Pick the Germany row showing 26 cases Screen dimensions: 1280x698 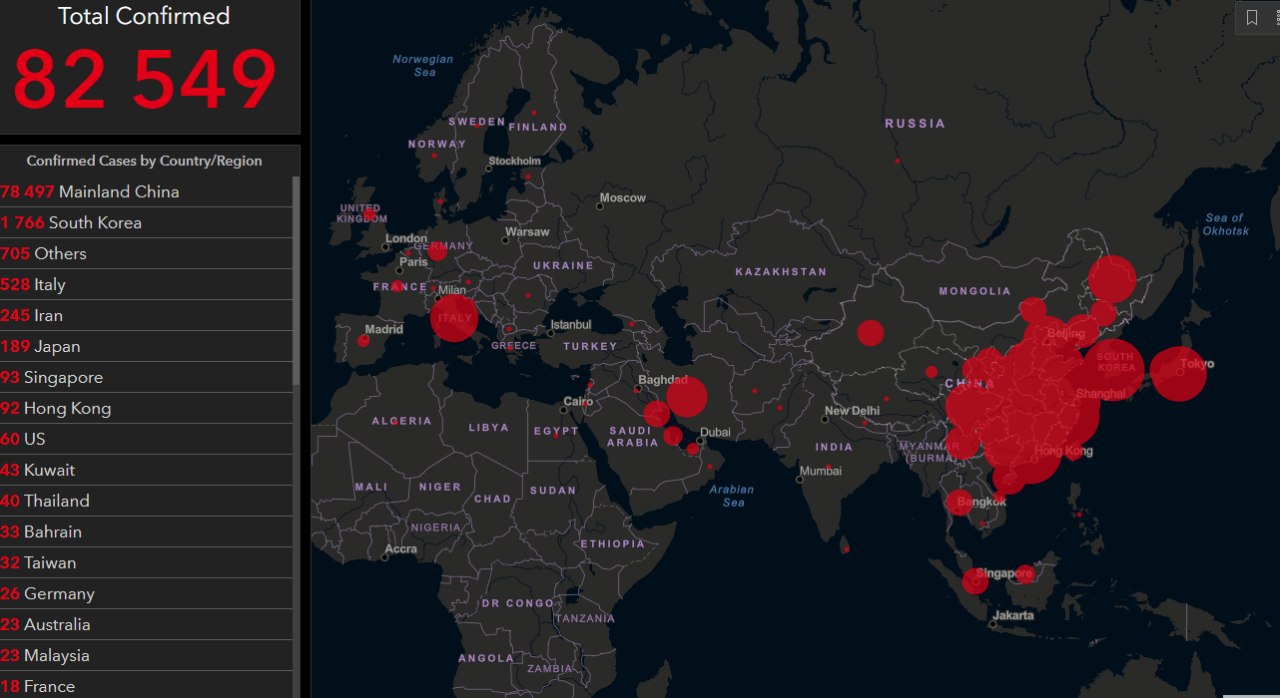tap(146, 595)
